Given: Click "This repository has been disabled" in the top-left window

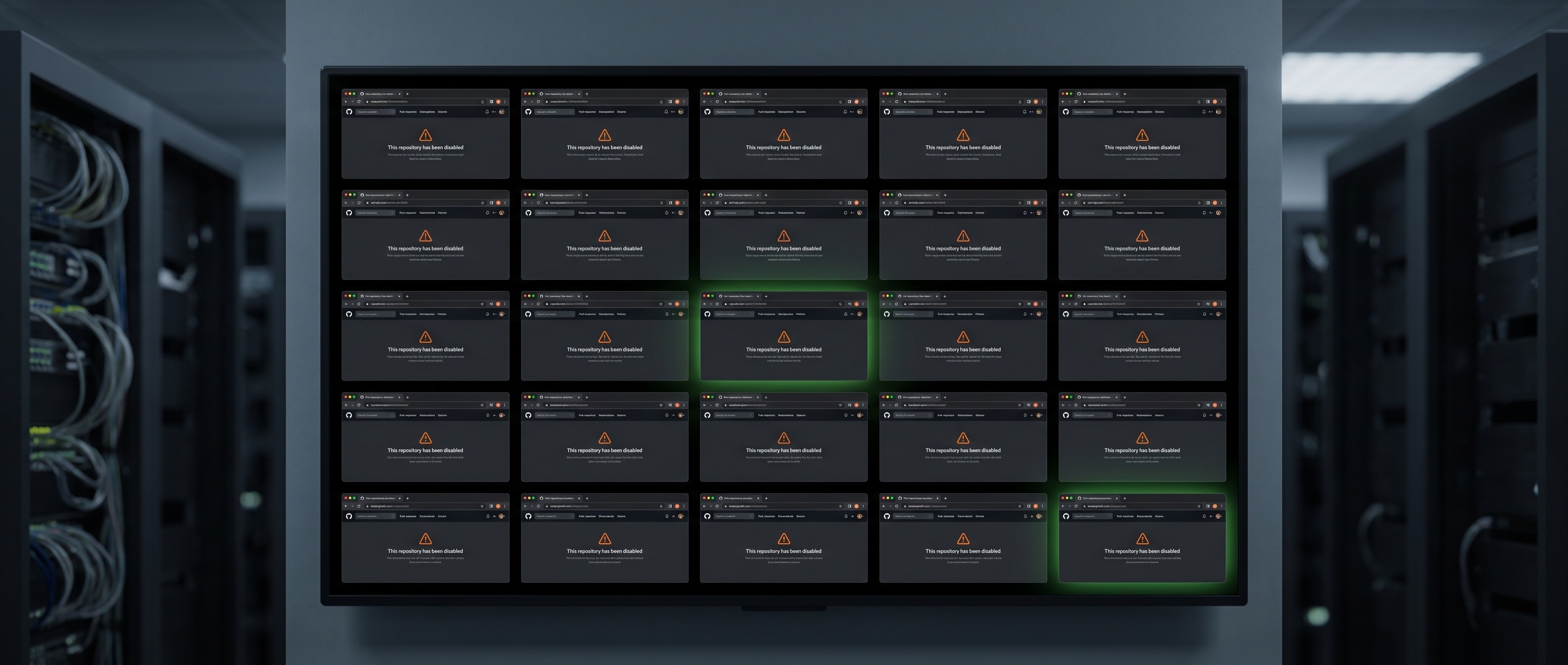Looking at the screenshot, I should (x=426, y=147).
